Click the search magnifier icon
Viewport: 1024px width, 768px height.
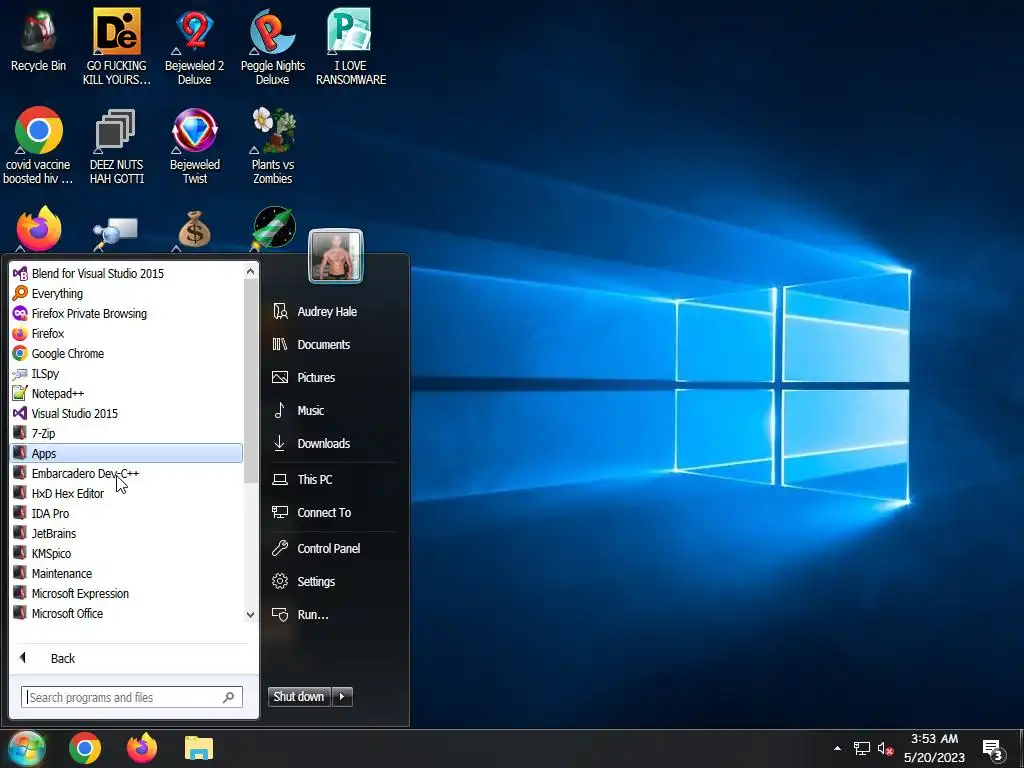click(x=229, y=697)
